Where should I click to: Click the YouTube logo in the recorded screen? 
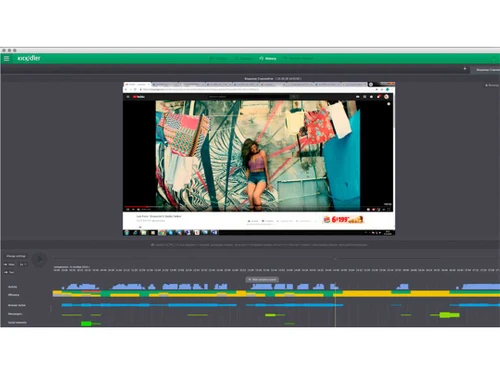pos(139,97)
